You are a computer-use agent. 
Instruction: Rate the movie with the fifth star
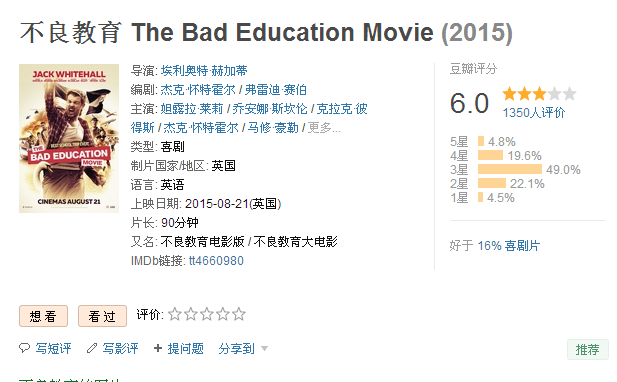pos(238,314)
